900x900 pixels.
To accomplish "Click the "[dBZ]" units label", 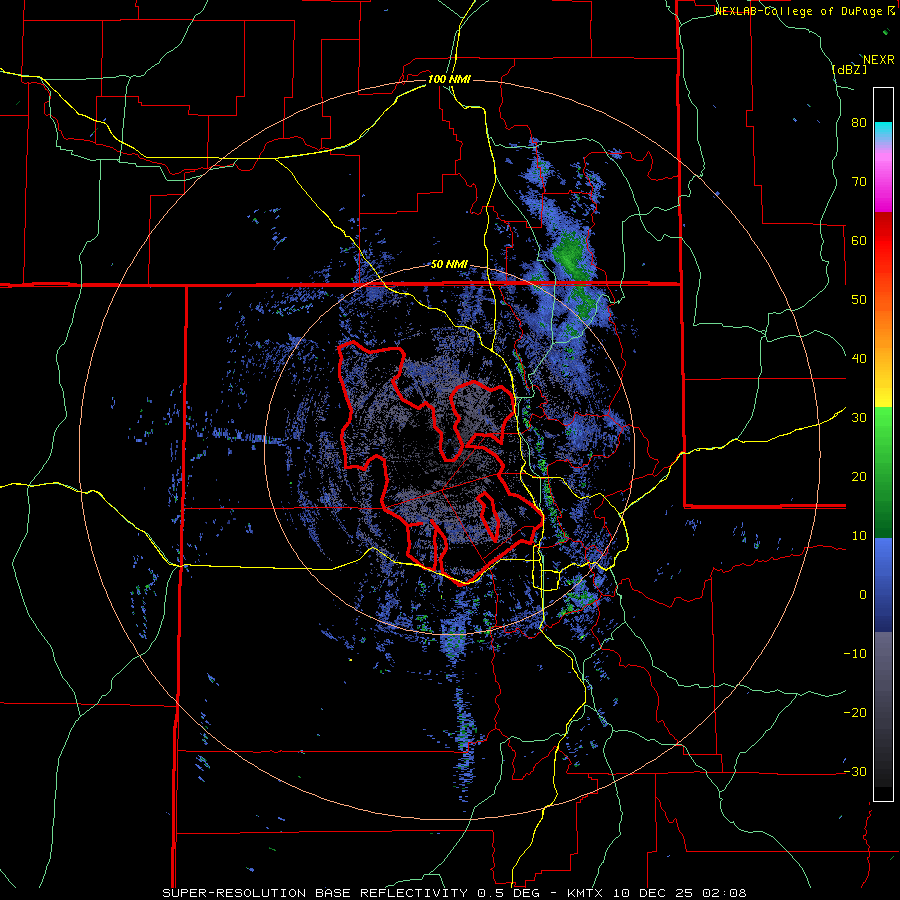I will coord(849,70).
